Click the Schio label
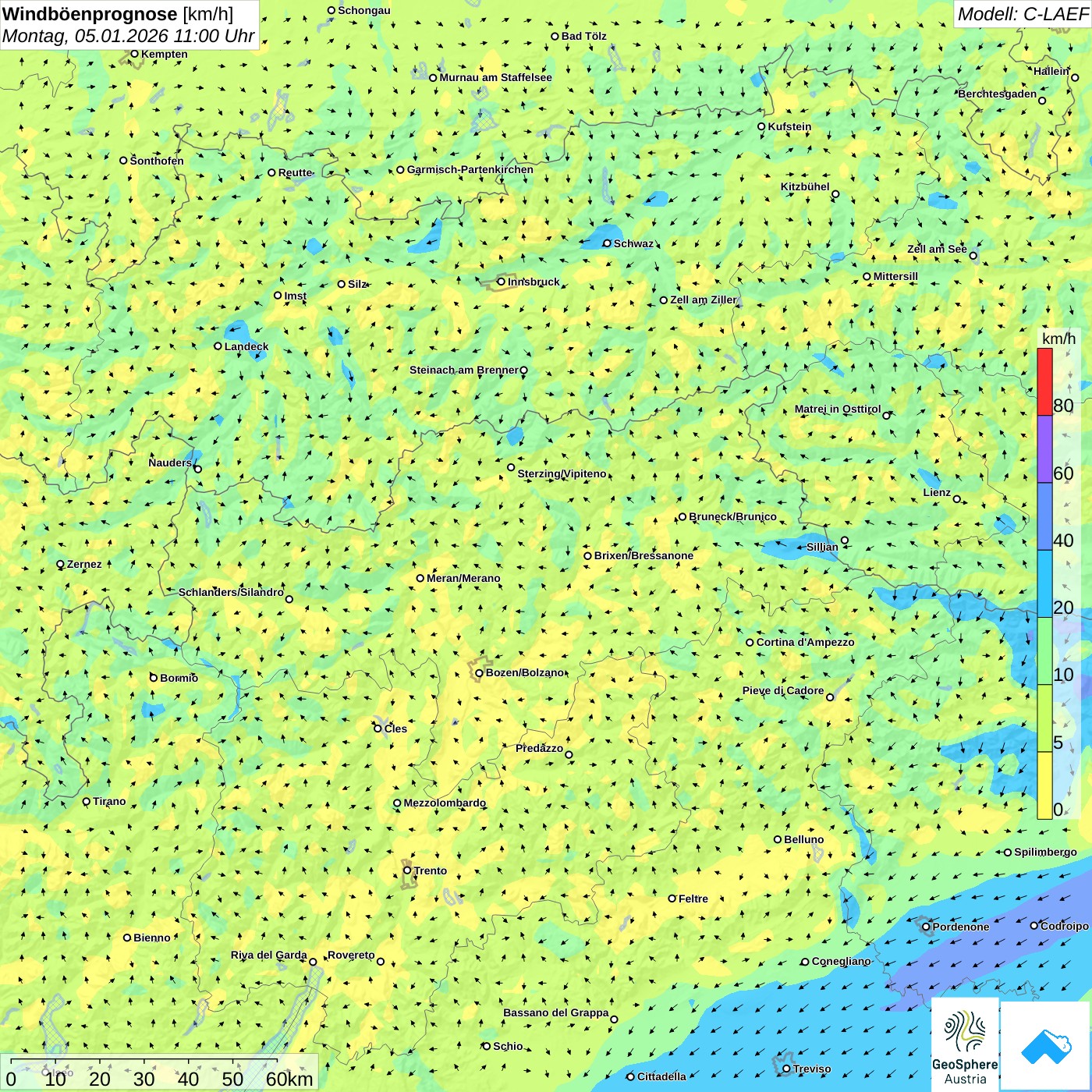Screen dimensions: 1092x1092 coord(508,1046)
